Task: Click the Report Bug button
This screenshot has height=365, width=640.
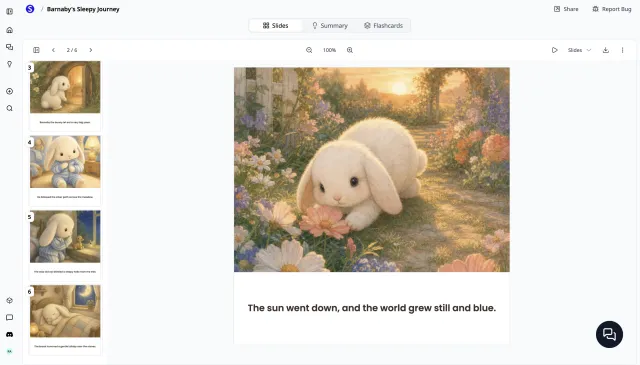Action: pos(612,9)
